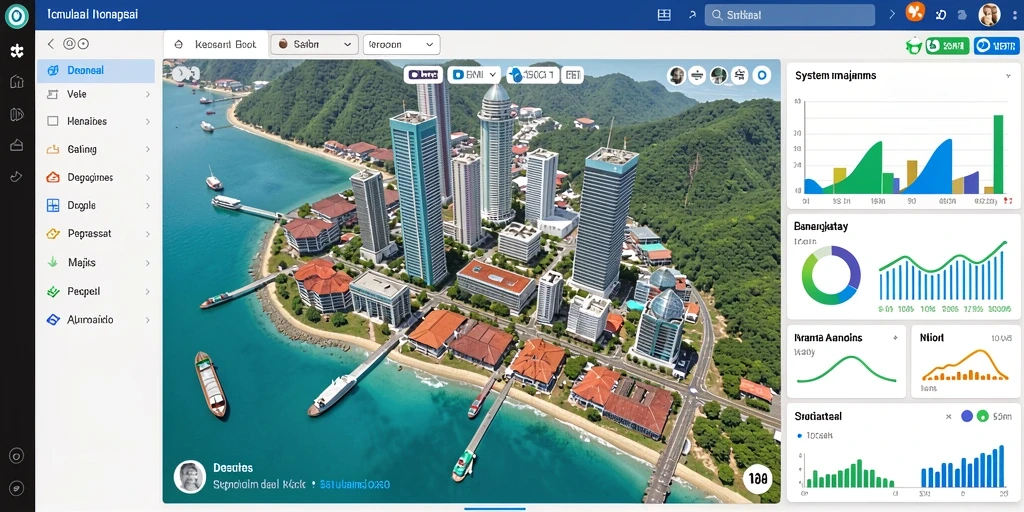Click the teal circular app logo
Screen dimensions: 1024x512
17,16
